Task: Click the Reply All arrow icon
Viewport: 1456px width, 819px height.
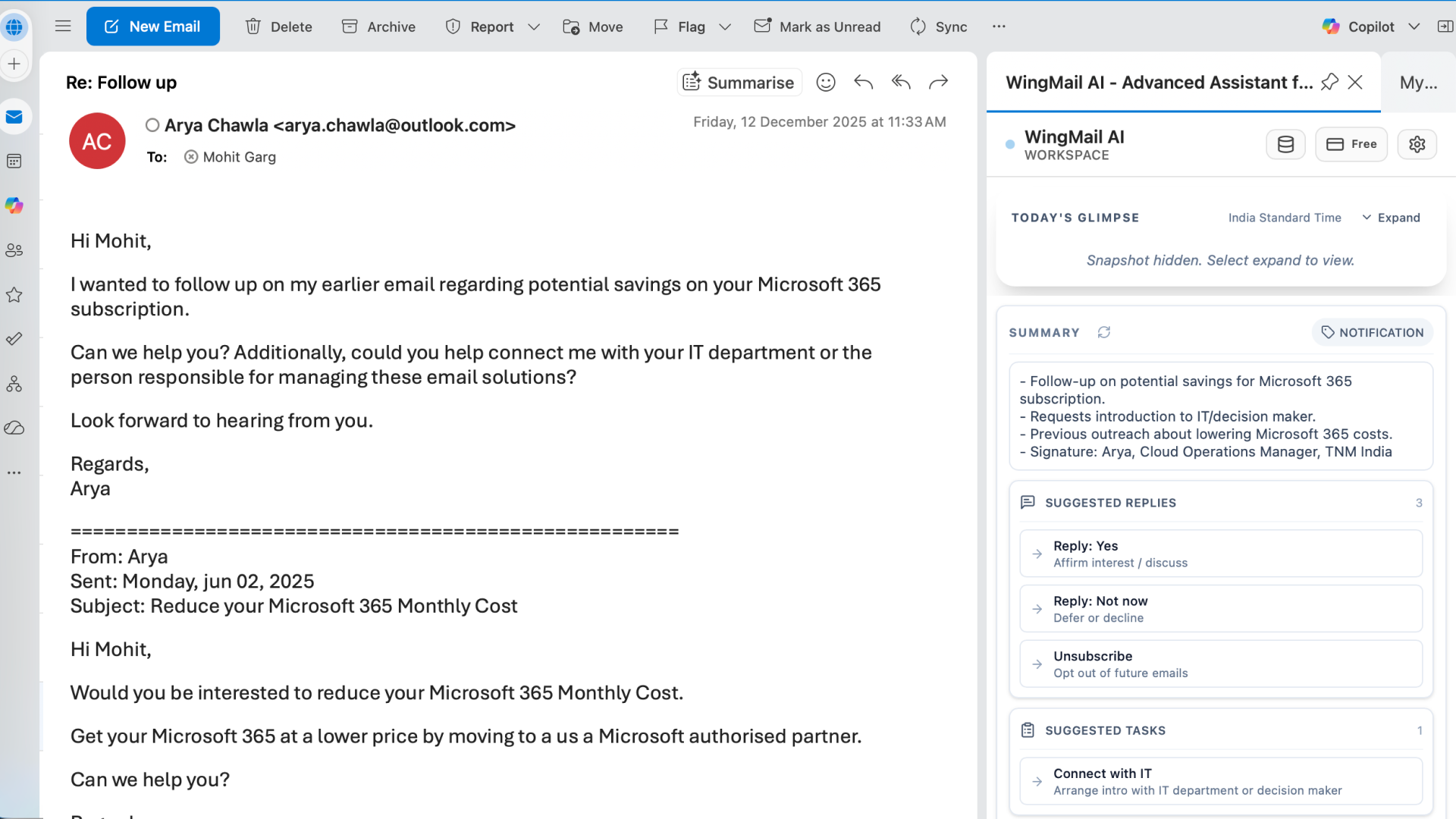Action: 901,82
